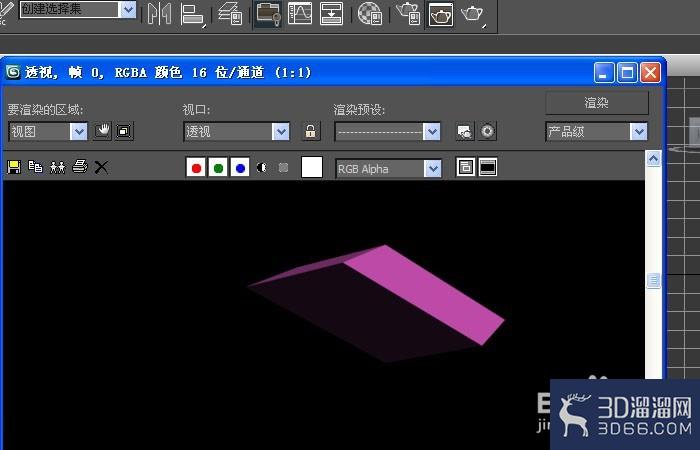Toggle the alpha channel display

coord(262,167)
